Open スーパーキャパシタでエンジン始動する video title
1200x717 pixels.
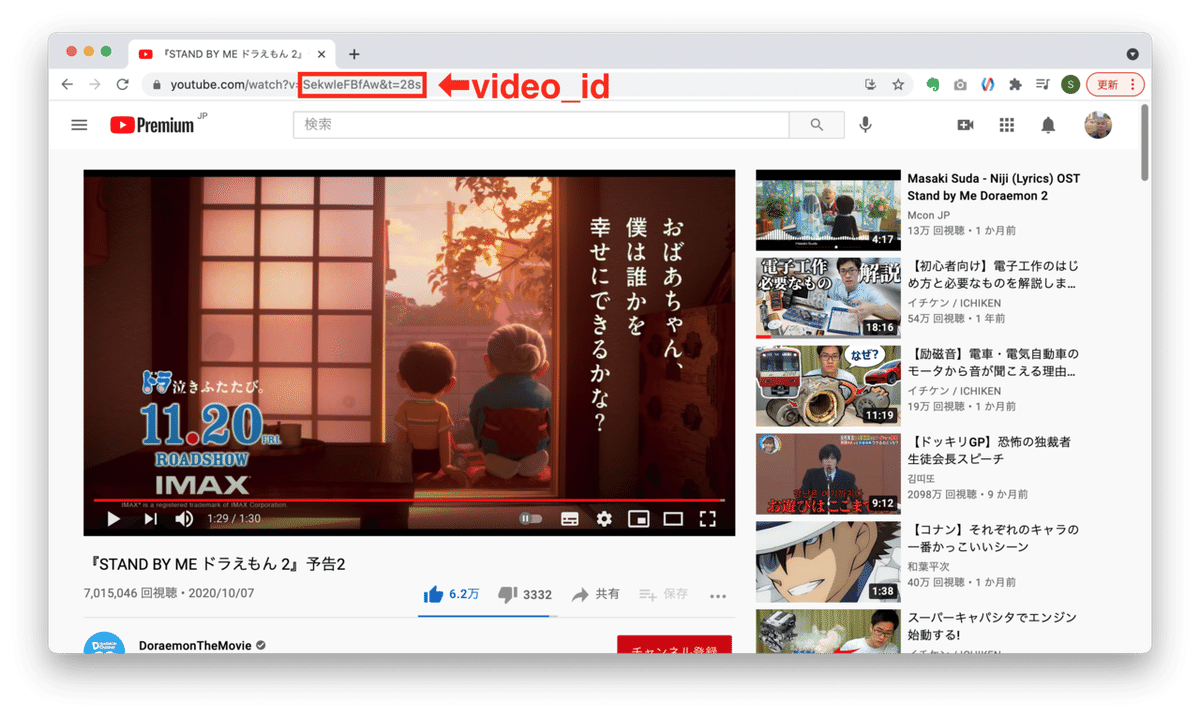(x=993, y=626)
